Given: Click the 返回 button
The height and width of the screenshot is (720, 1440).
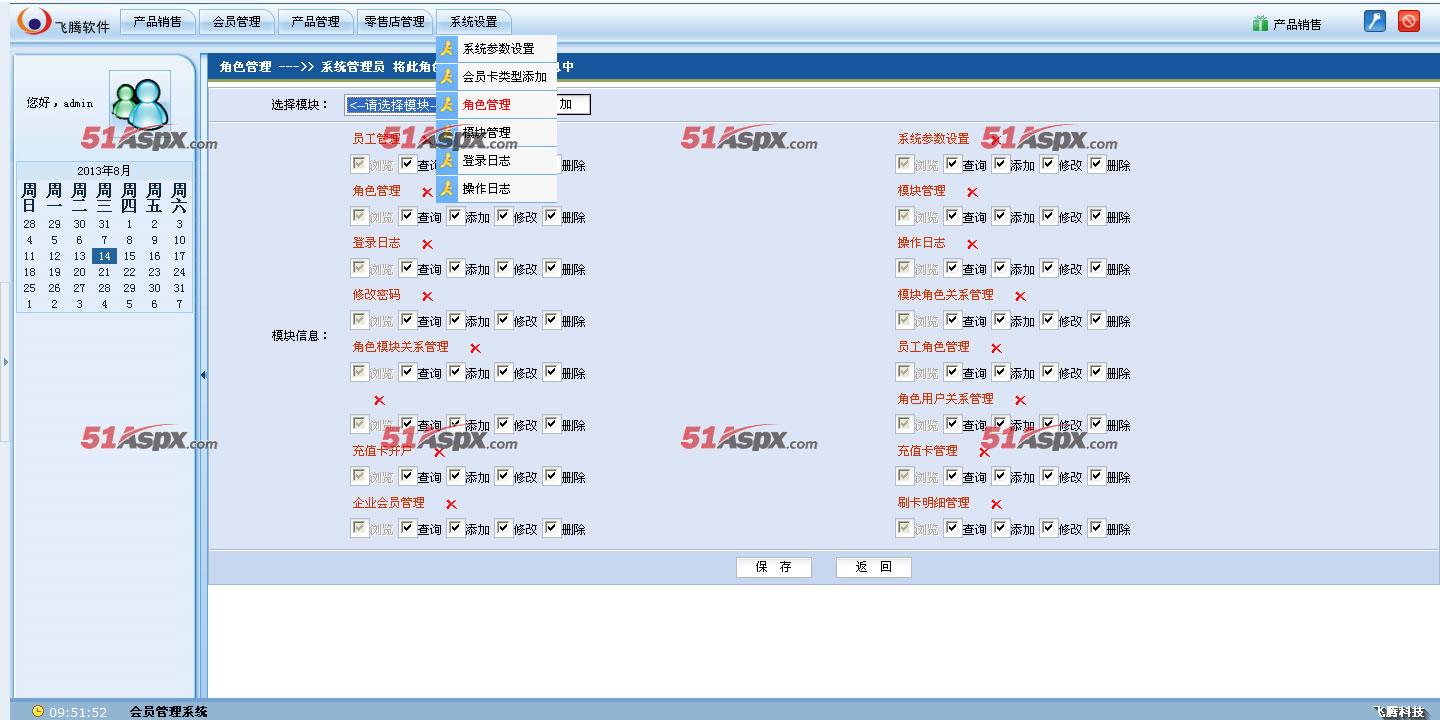Looking at the screenshot, I should coord(873,567).
